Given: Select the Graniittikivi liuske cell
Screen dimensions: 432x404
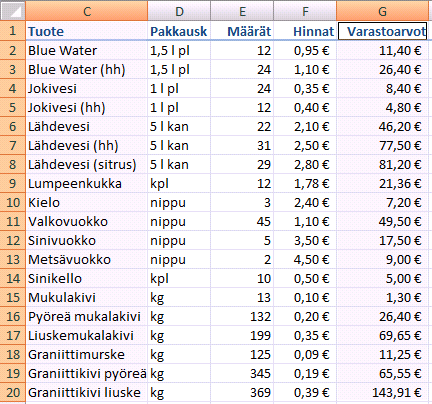Looking at the screenshot, I should (87, 392).
